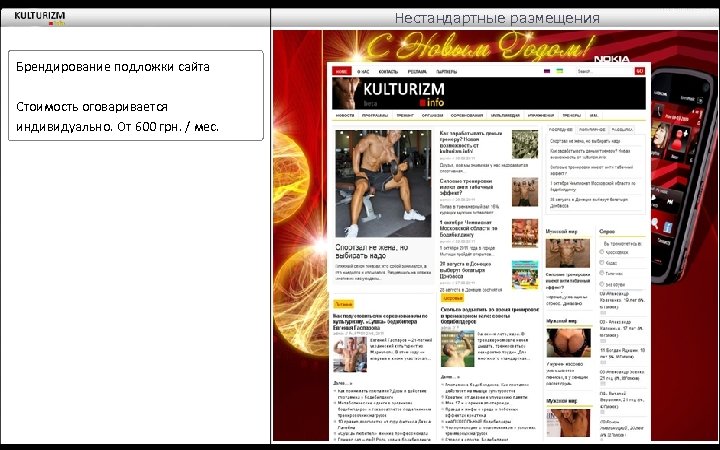Open headline 'Спортзал не жена, но выбирать надо'
This screenshot has height=450, width=720.
point(371,251)
